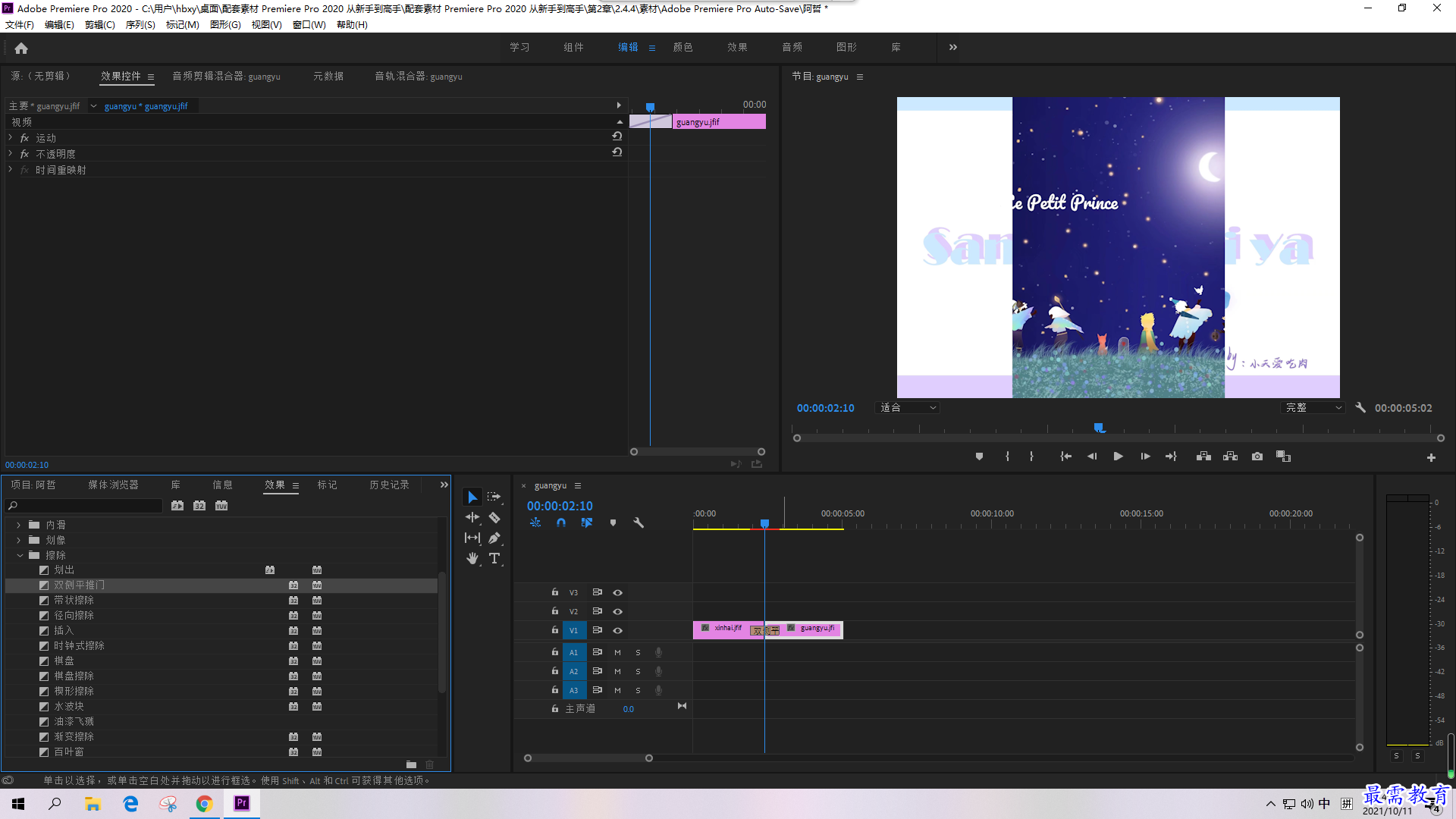This screenshot has height=819, width=1456.
Task: Open the 元数据 panel tab
Action: 328,76
